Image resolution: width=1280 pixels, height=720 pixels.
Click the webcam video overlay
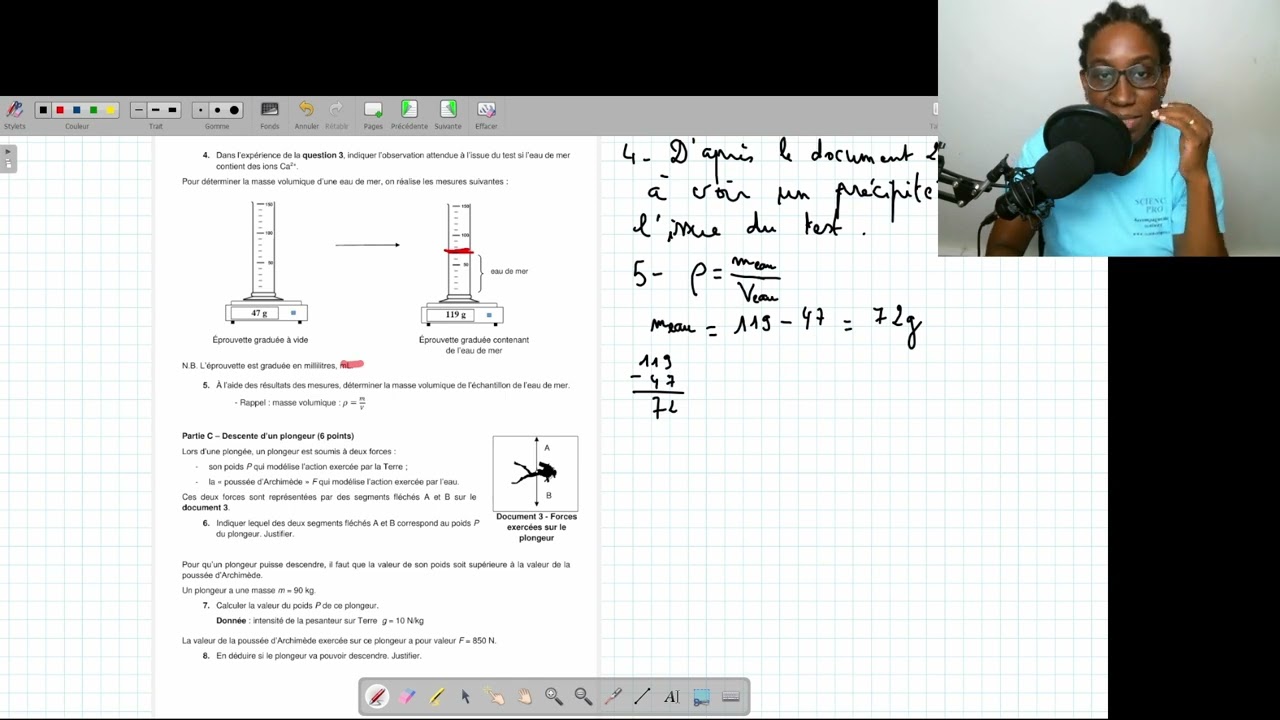tap(1109, 128)
